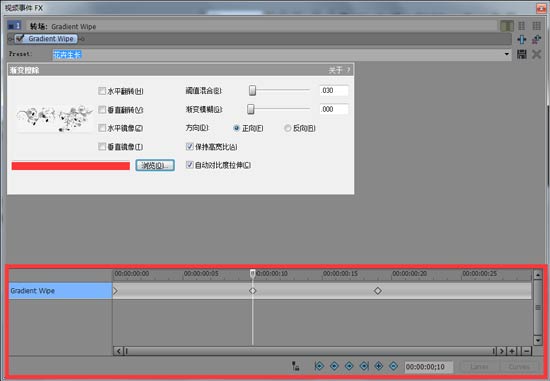Click the .030 threshold value field
550x381 pixels.
point(334,91)
